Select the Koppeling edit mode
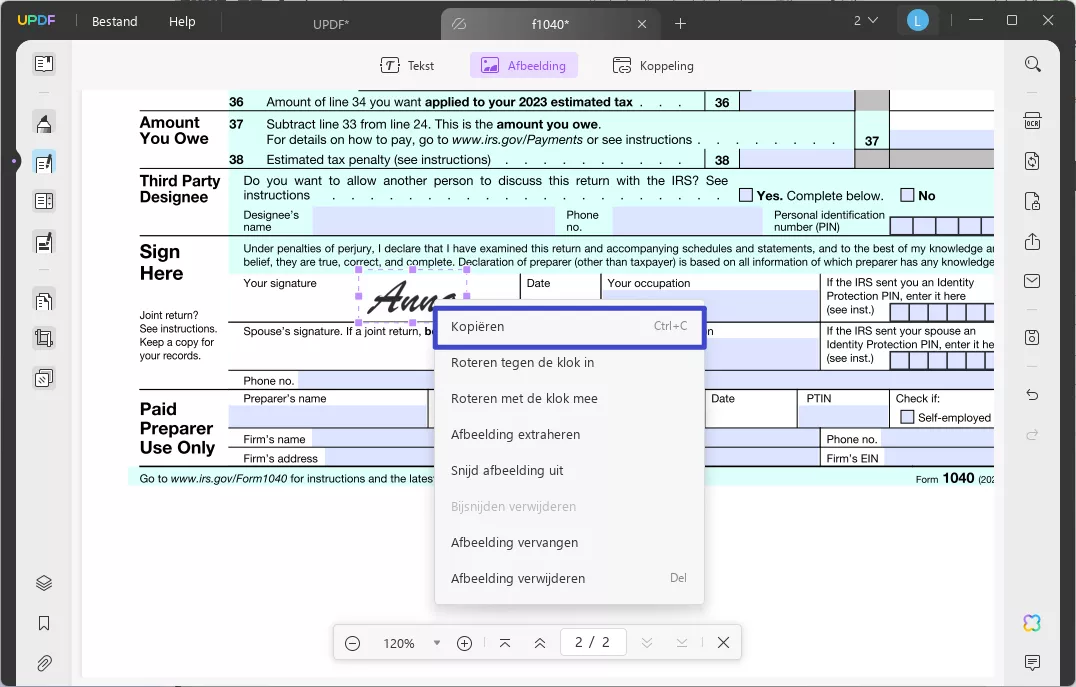This screenshot has height=687, width=1076. pyautogui.click(x=653, y=66)
